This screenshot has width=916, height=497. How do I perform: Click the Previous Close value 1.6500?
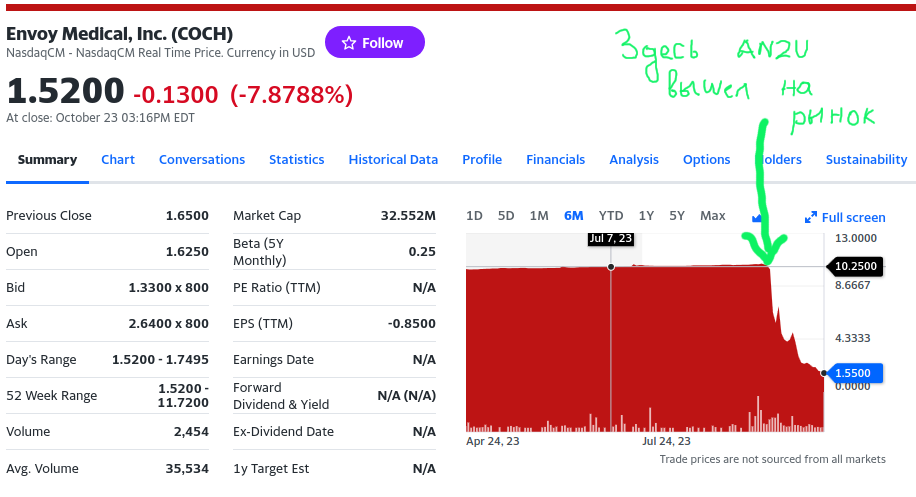click(x=187, y=216)
